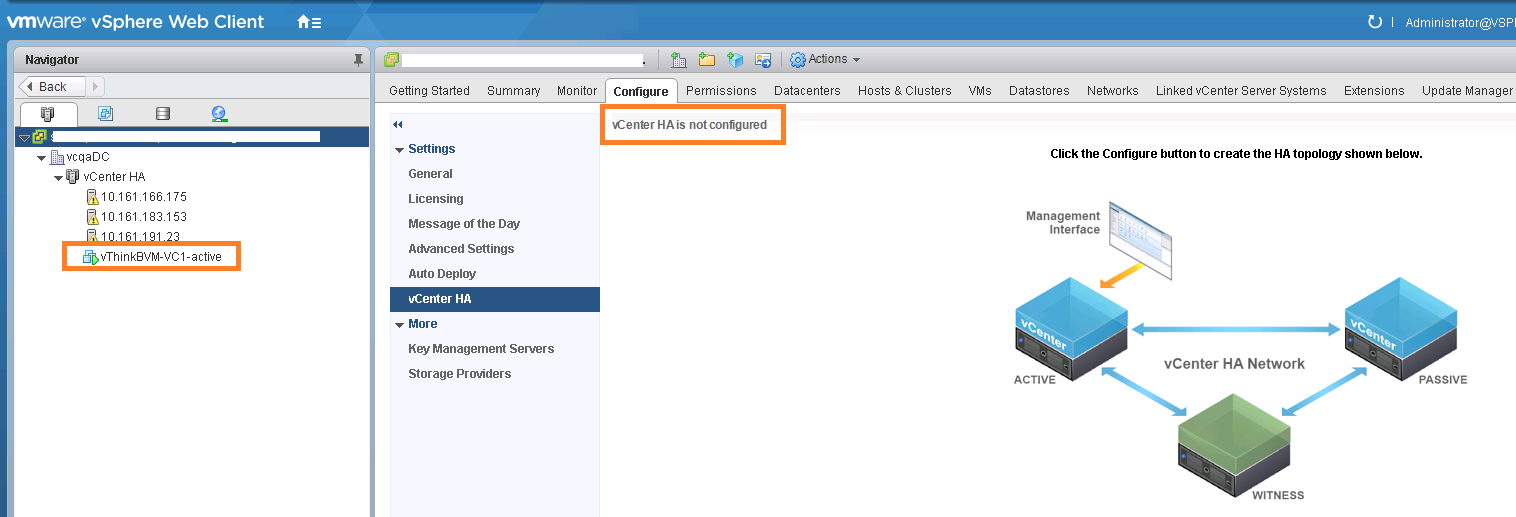Click 'vCenter HA is not configured' text
Screen dimensions: 1516x517
(689, 125)
